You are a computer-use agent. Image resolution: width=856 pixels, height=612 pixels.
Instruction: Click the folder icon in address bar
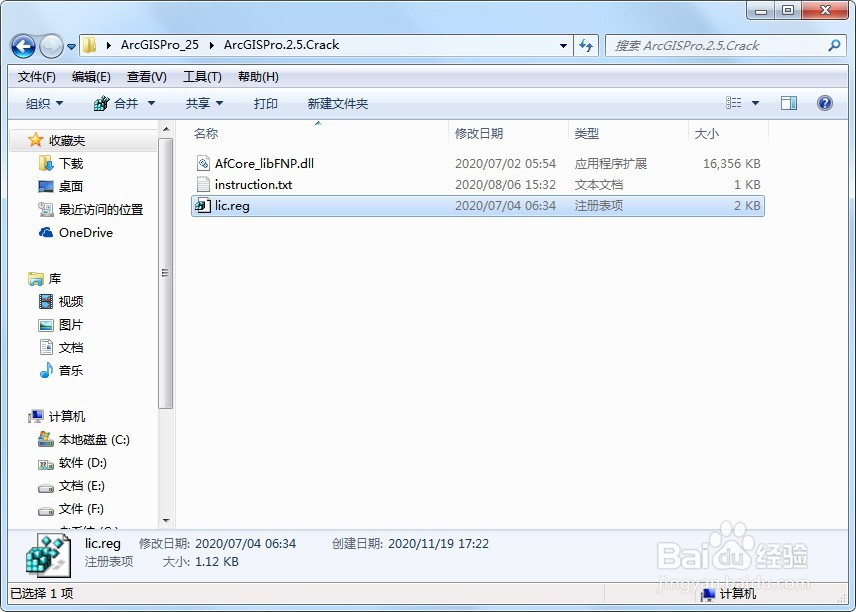[90, 45]
